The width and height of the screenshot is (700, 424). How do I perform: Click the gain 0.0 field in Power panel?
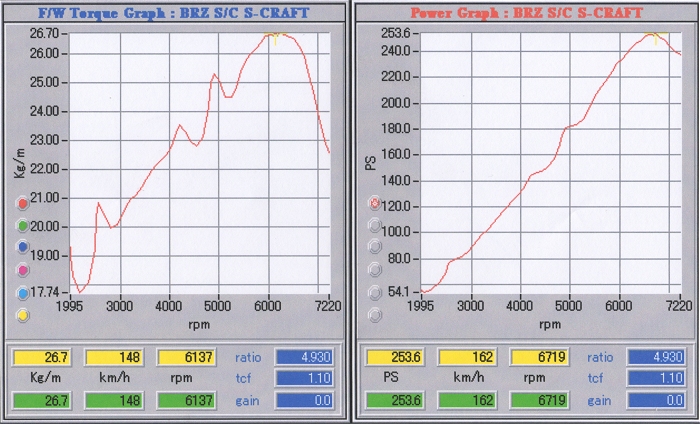[656, 400]
